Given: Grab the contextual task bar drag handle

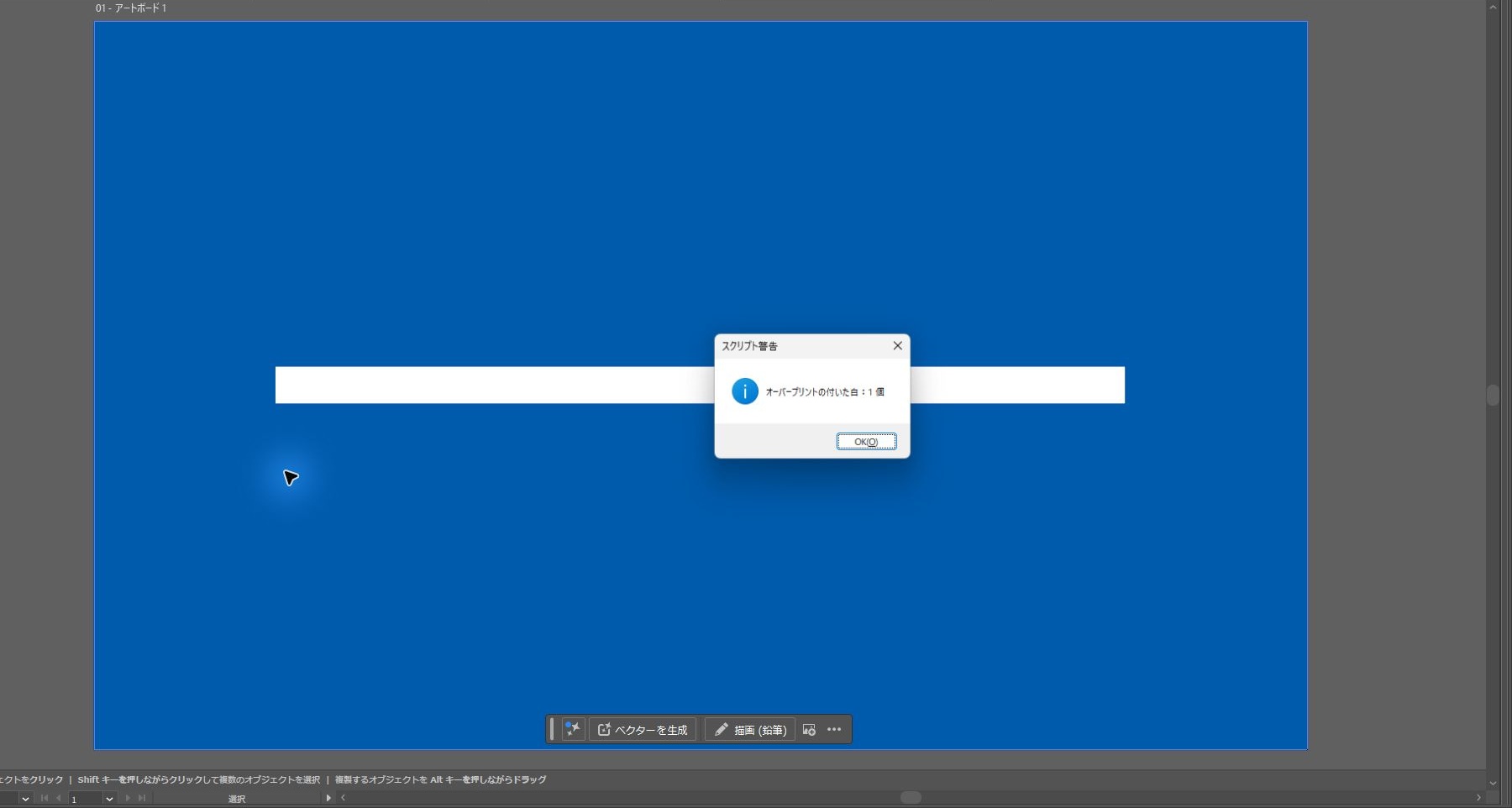Looking at the screenshot, I should (x=552, y=729).
